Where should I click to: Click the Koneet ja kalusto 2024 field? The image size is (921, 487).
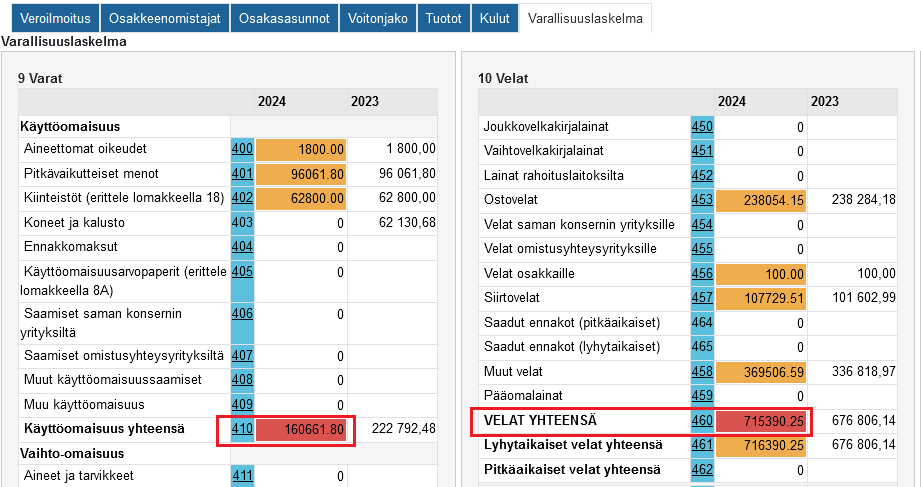coord(301,223)
